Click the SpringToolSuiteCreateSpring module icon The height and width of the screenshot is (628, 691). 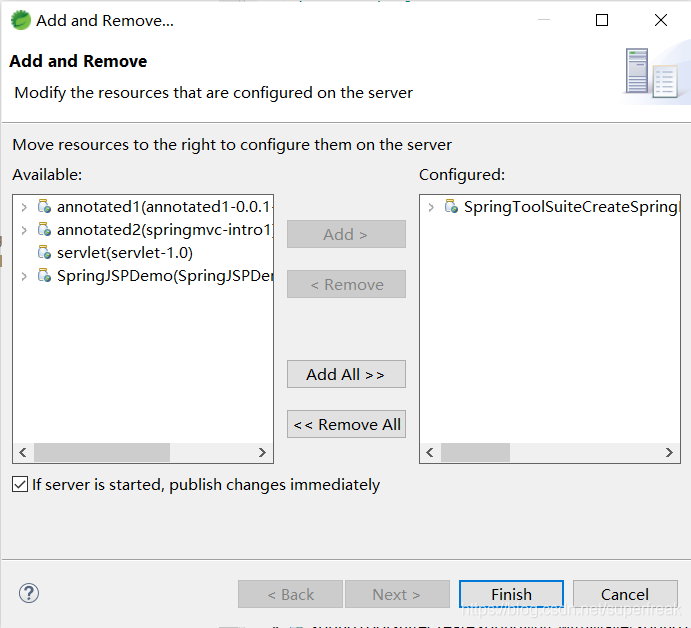pyautogui.click(x=451, y=206)
